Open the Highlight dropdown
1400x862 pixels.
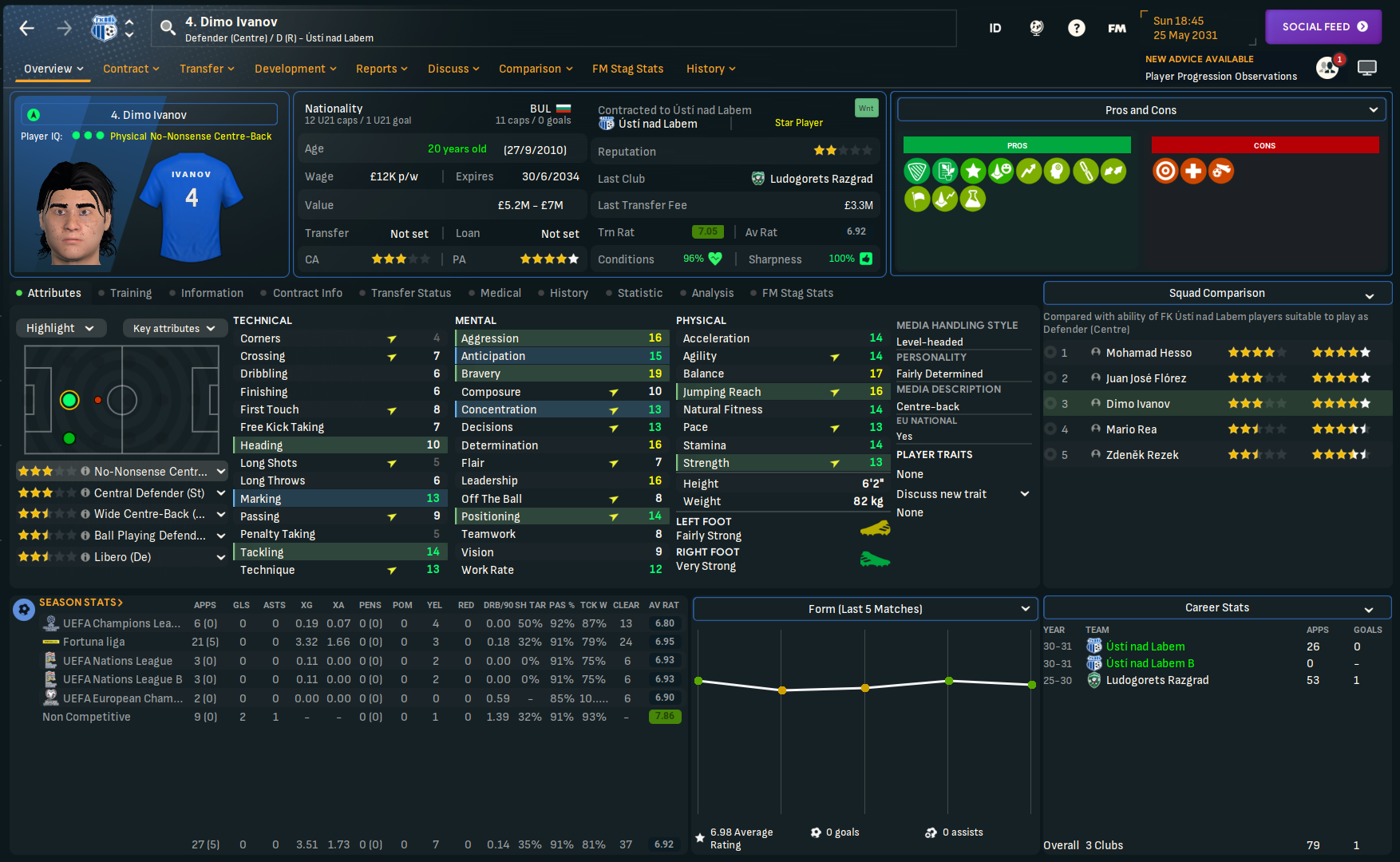(61, 328)
